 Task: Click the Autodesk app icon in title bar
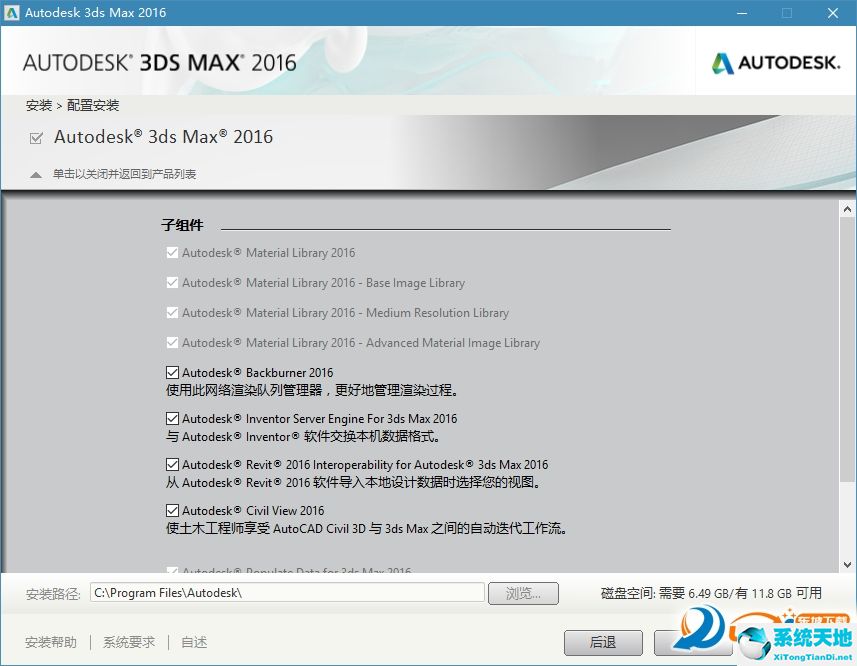coord(11,13)
